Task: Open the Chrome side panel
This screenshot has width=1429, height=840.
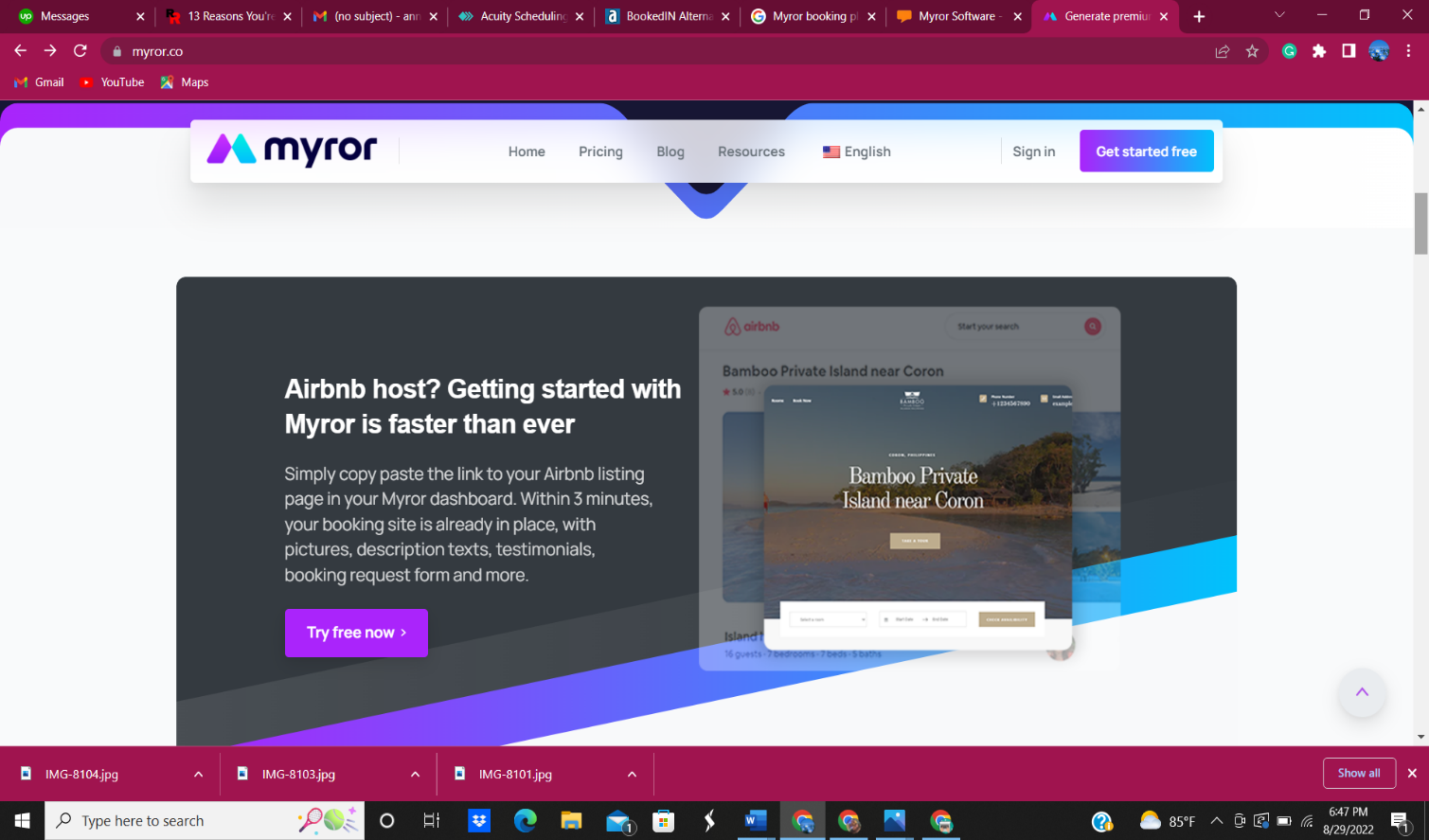Action: pos(1349,51)
